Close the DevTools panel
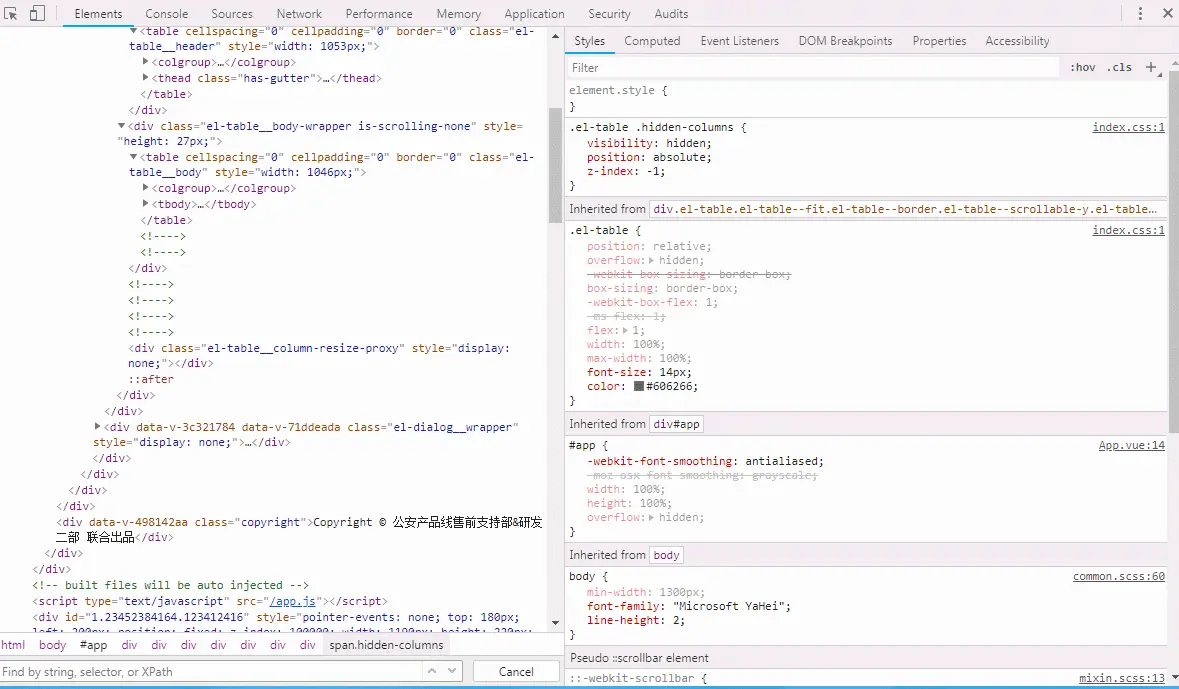 tap(1168, 14)
